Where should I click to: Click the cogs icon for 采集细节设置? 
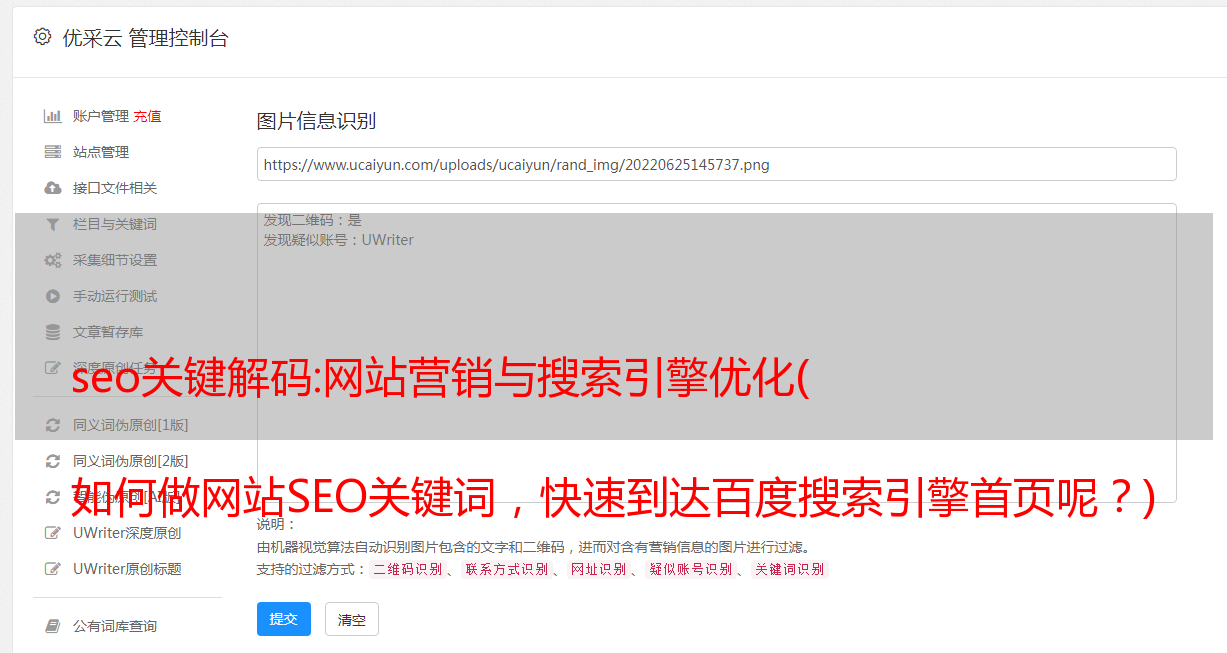[x=53, y=260]
